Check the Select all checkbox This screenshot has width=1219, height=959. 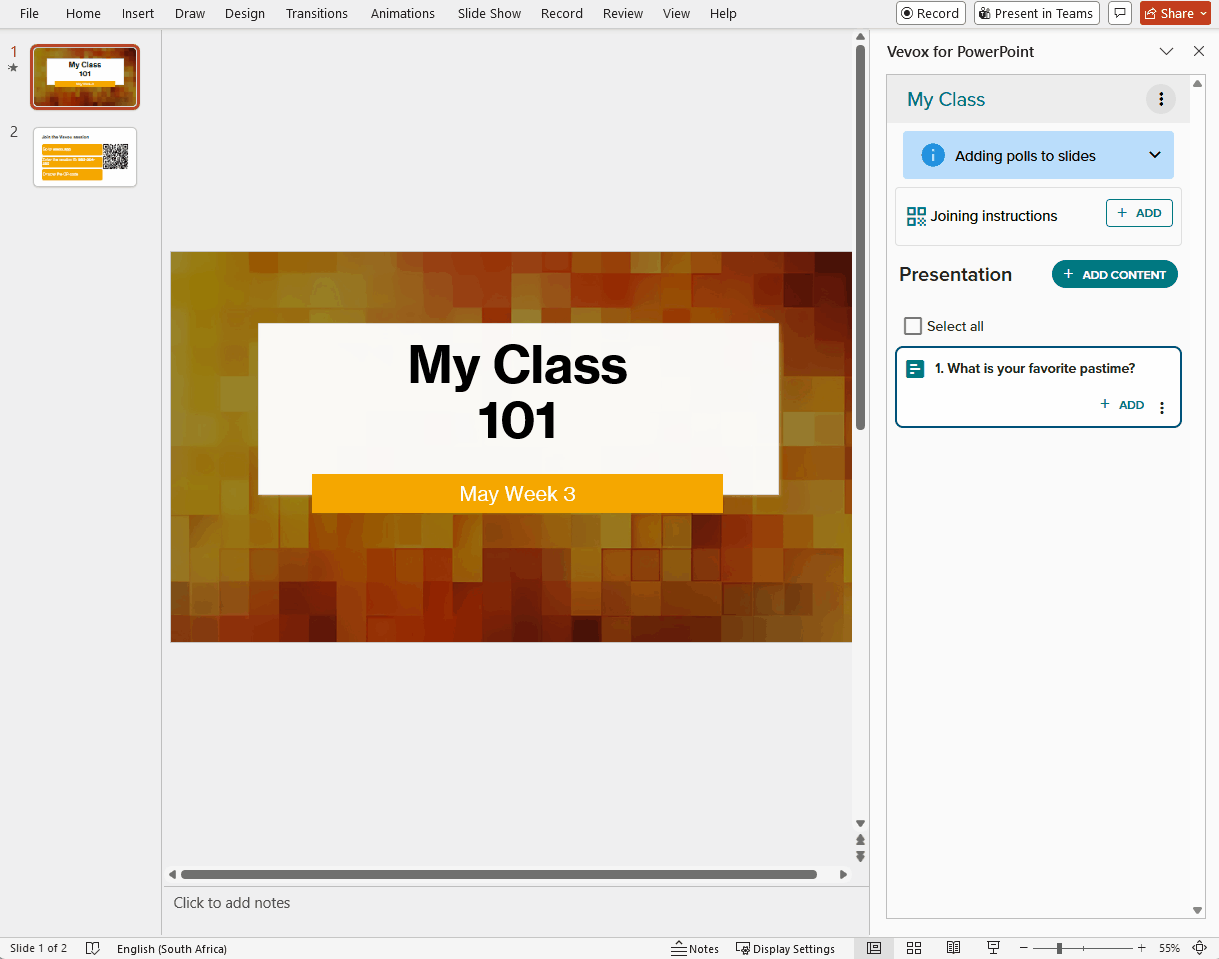coord(912,326)
